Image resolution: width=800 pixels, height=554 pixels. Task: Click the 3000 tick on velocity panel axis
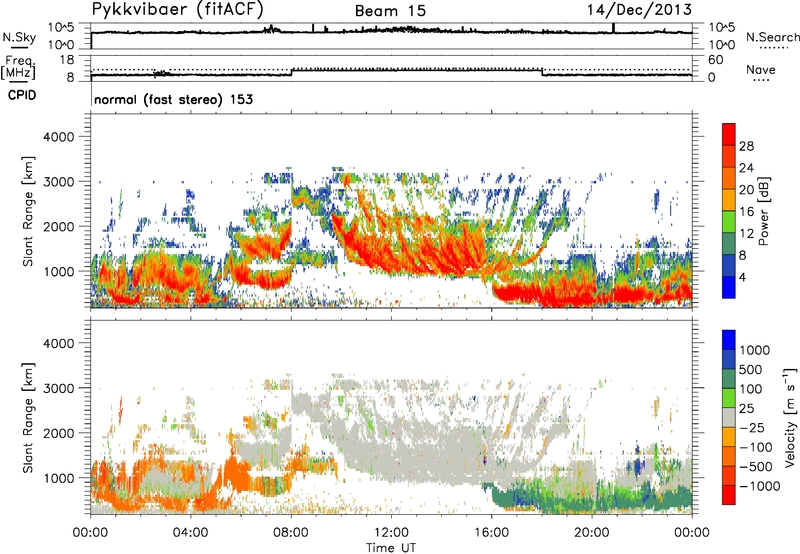tap(58, 388)
